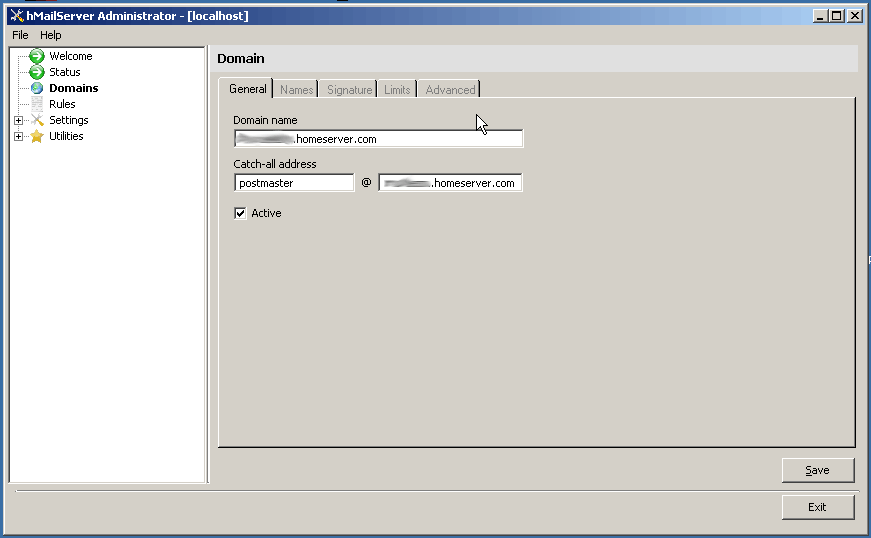Close the hMailServer Administrator window
871x538 pixels.
coord(855,16)
